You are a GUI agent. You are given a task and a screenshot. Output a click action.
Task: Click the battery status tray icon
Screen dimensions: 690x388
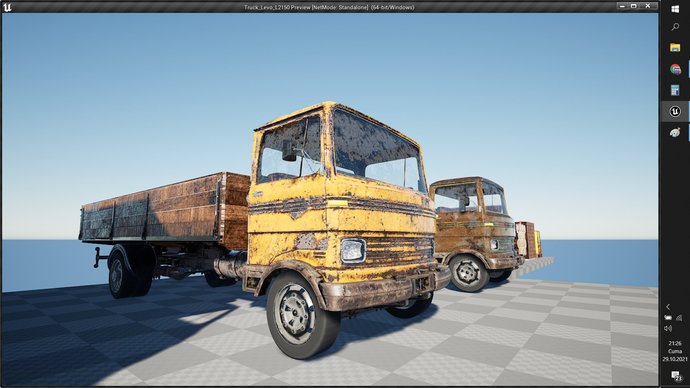[668, 318]
